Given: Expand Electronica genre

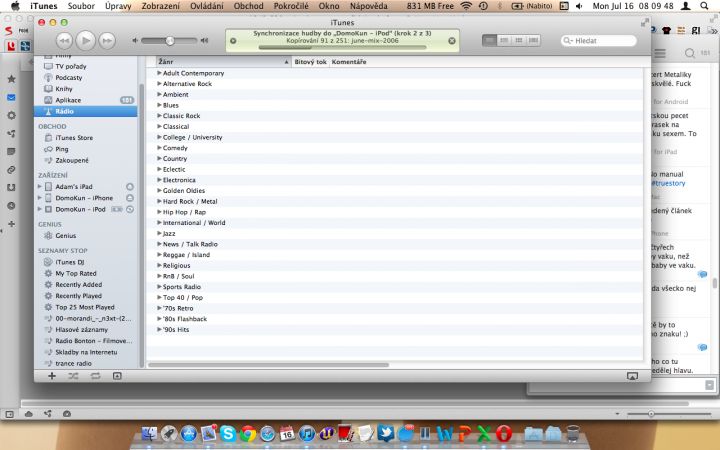Looking at the screenshot, I should click(x=159, y=180).
